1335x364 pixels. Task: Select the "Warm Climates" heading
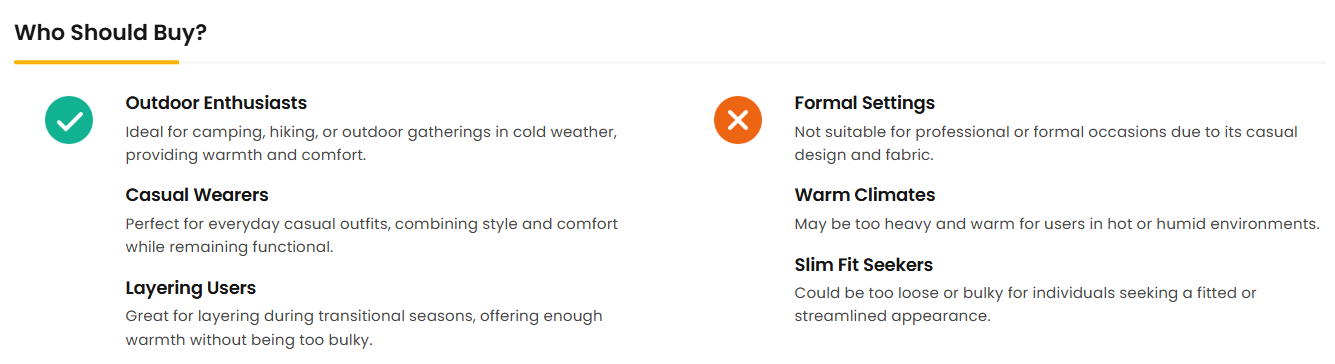point(865,195)
